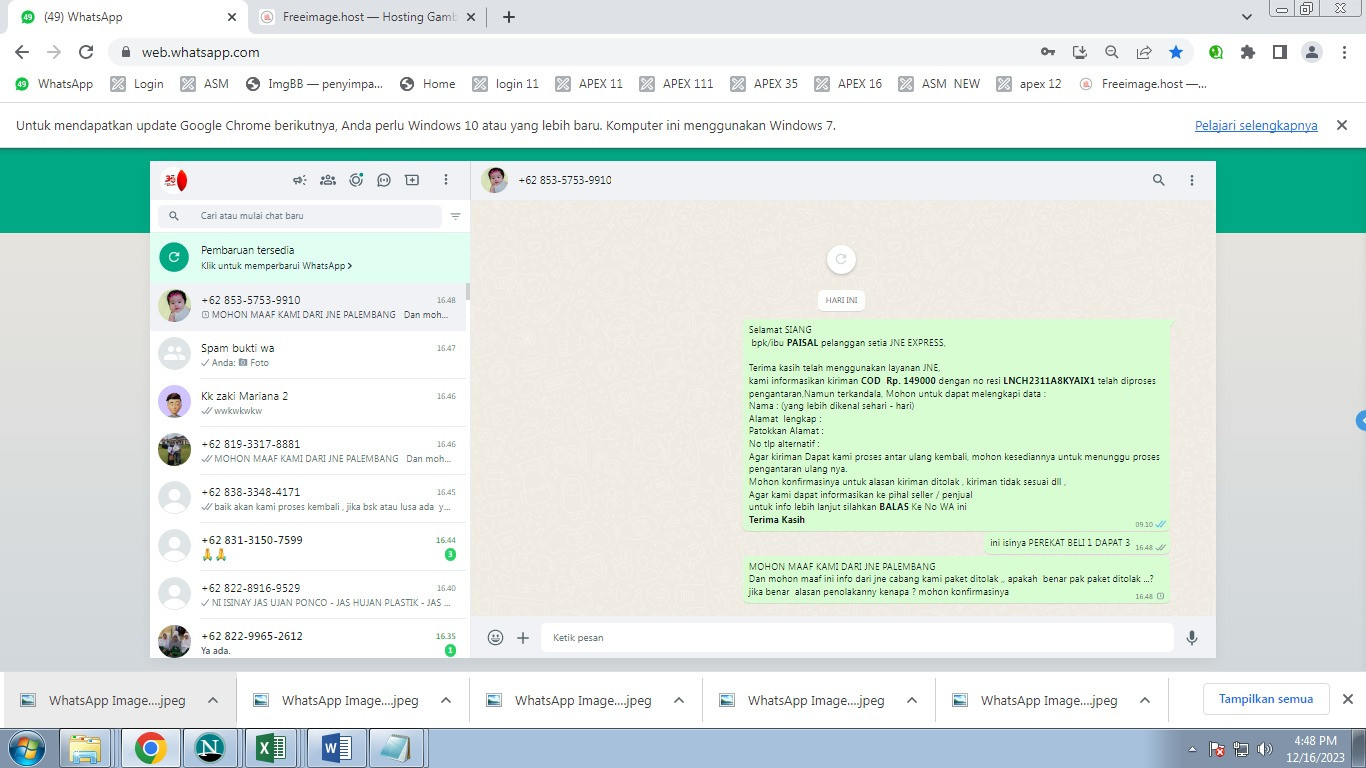Open chat with +62 822-9965-2612
The image size is (1366, 768).
click(308, 639)
